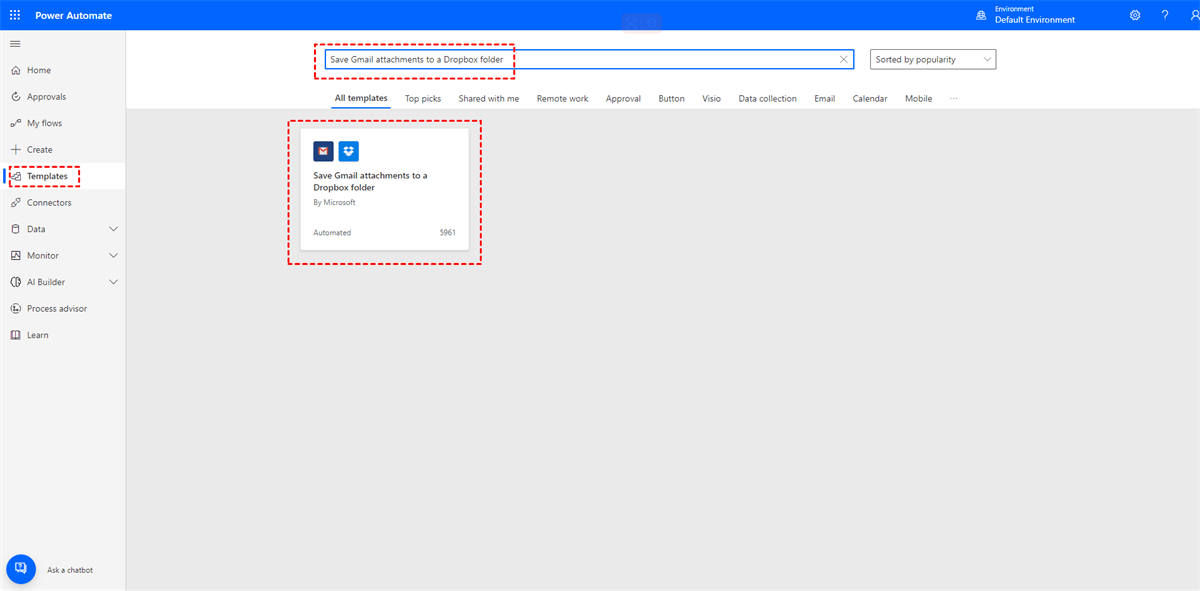Switch to the Calendar tab
The image size is (1200, 591).
tap(870, 99)
